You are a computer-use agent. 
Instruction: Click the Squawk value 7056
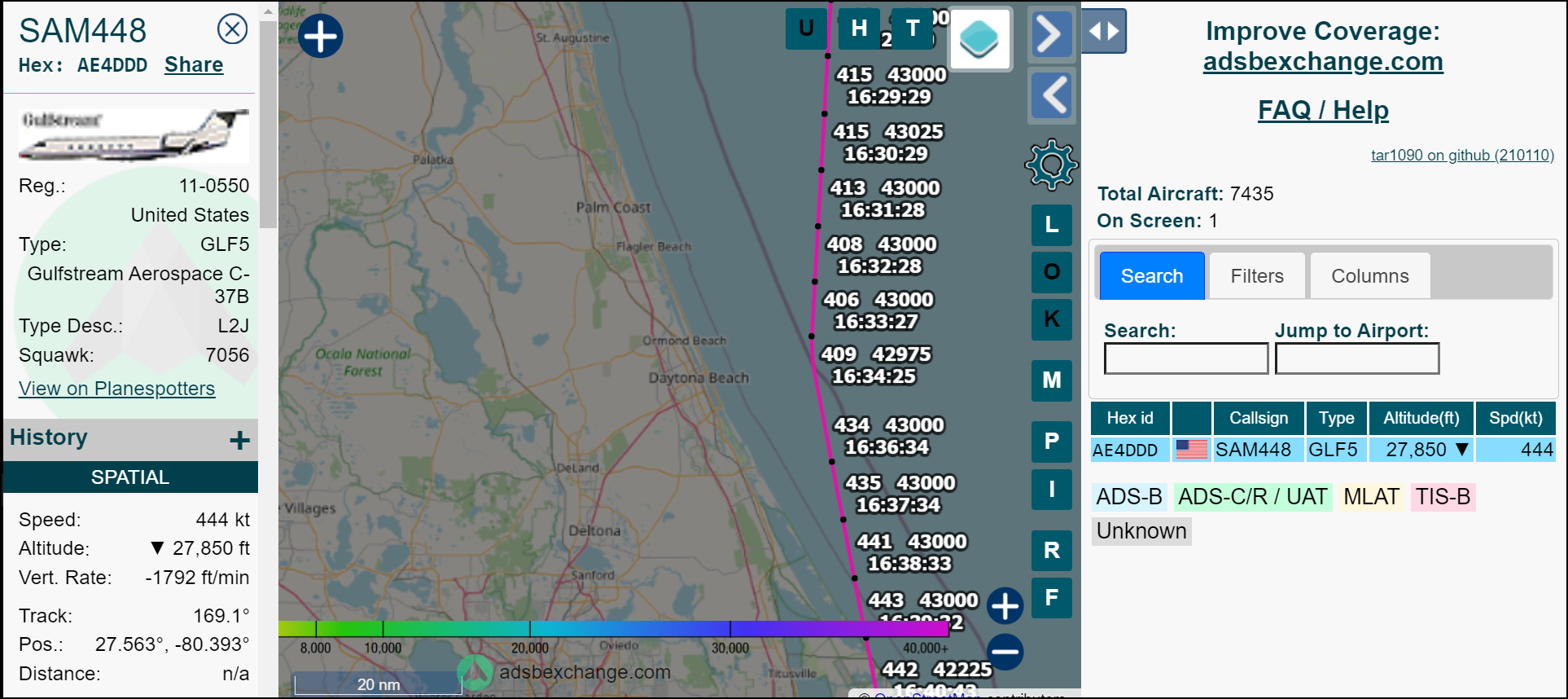228,355
